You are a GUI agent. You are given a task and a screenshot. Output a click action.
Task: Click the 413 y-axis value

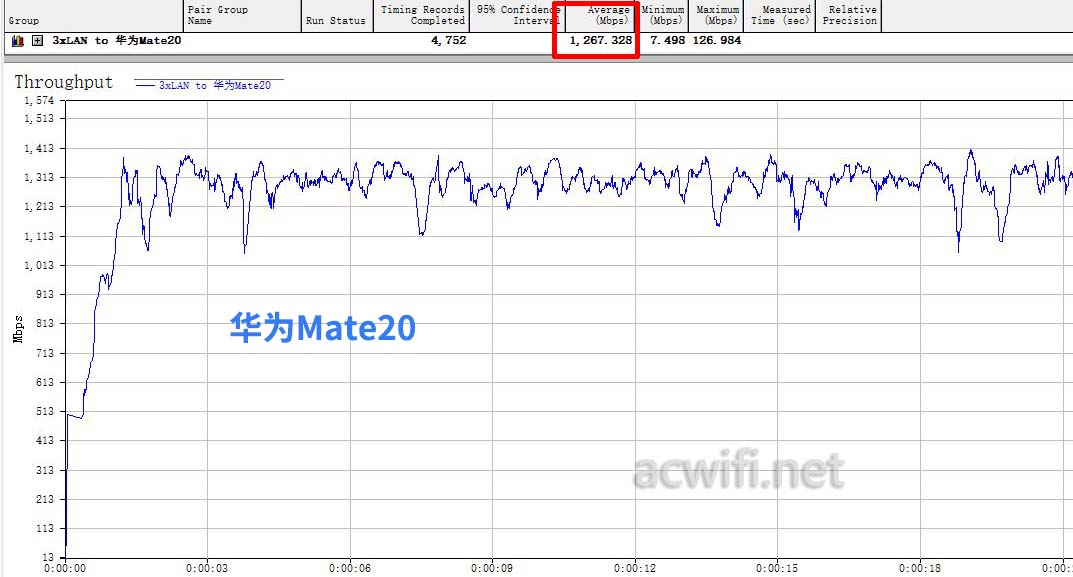click(x=44, y=440)
